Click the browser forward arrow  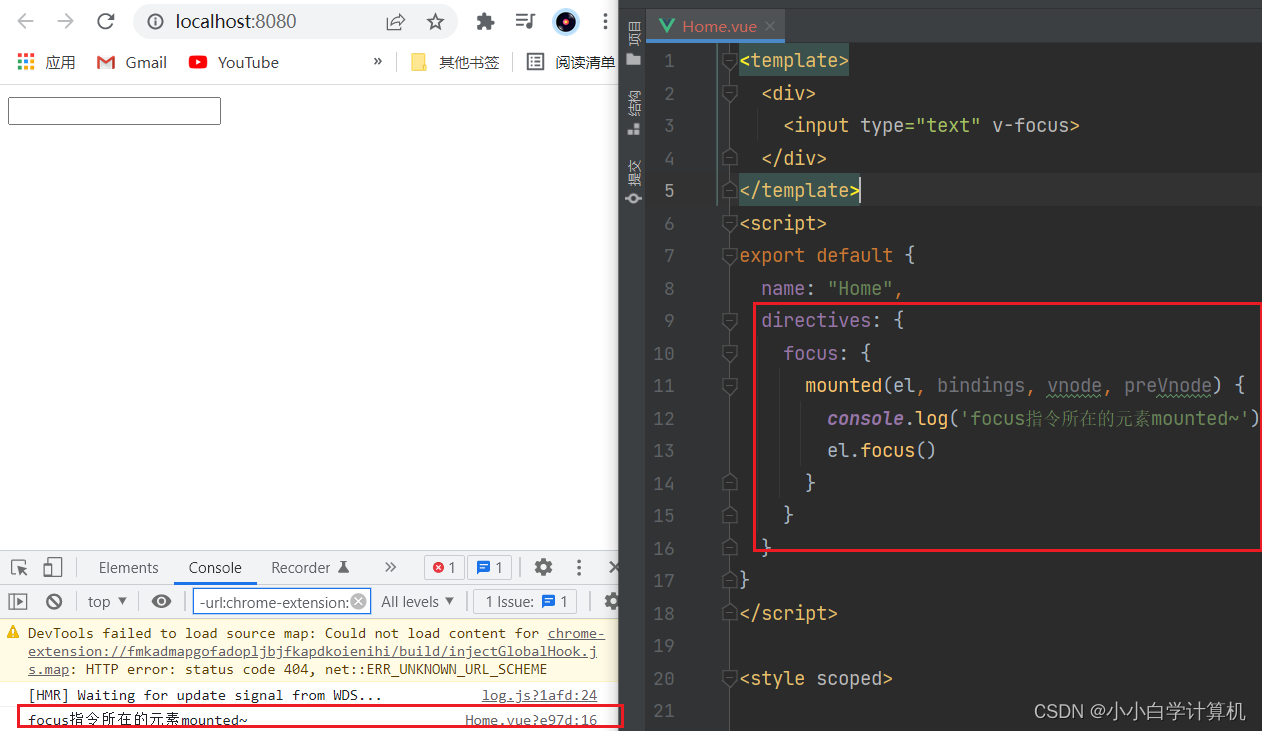pos(65,21)
